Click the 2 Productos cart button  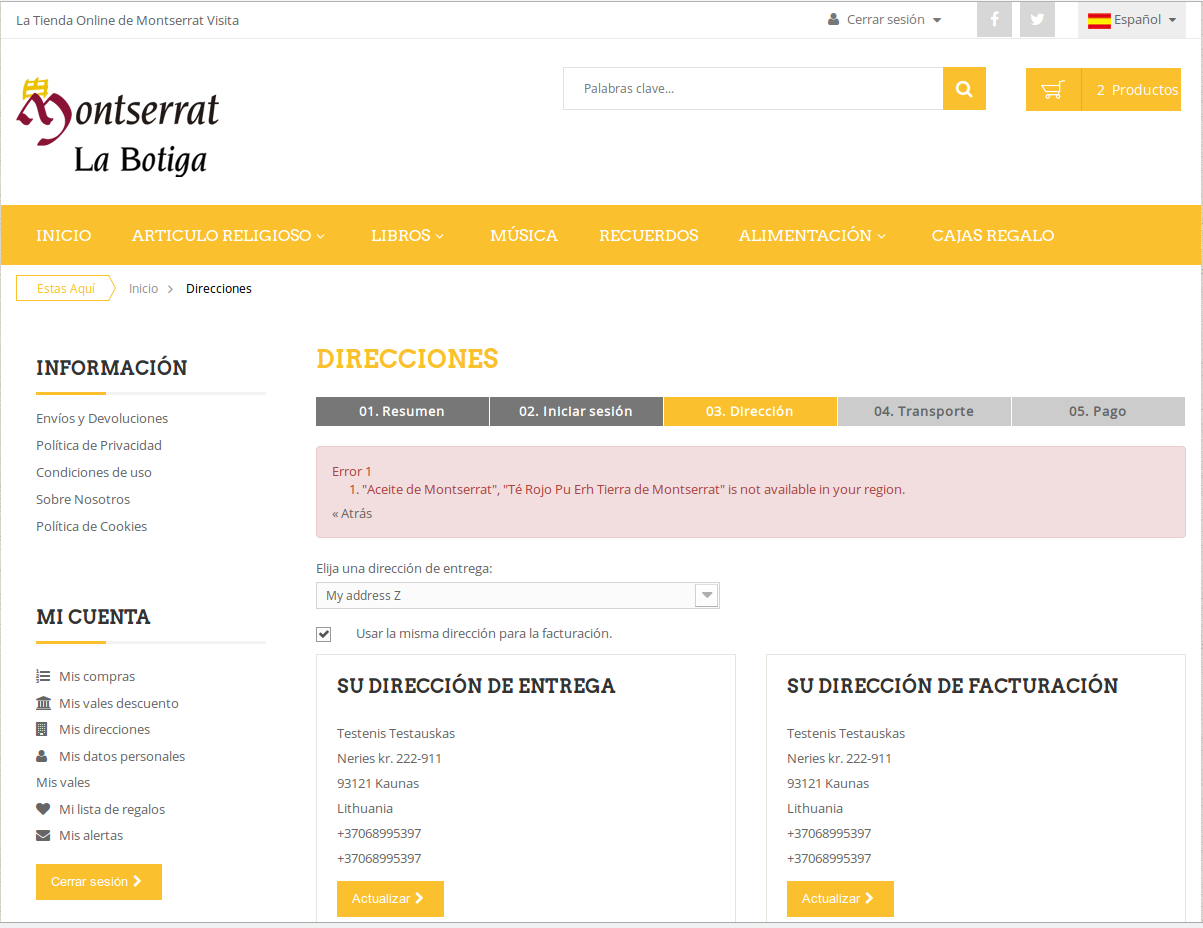pyautogui.click(x=1103, y=90)
